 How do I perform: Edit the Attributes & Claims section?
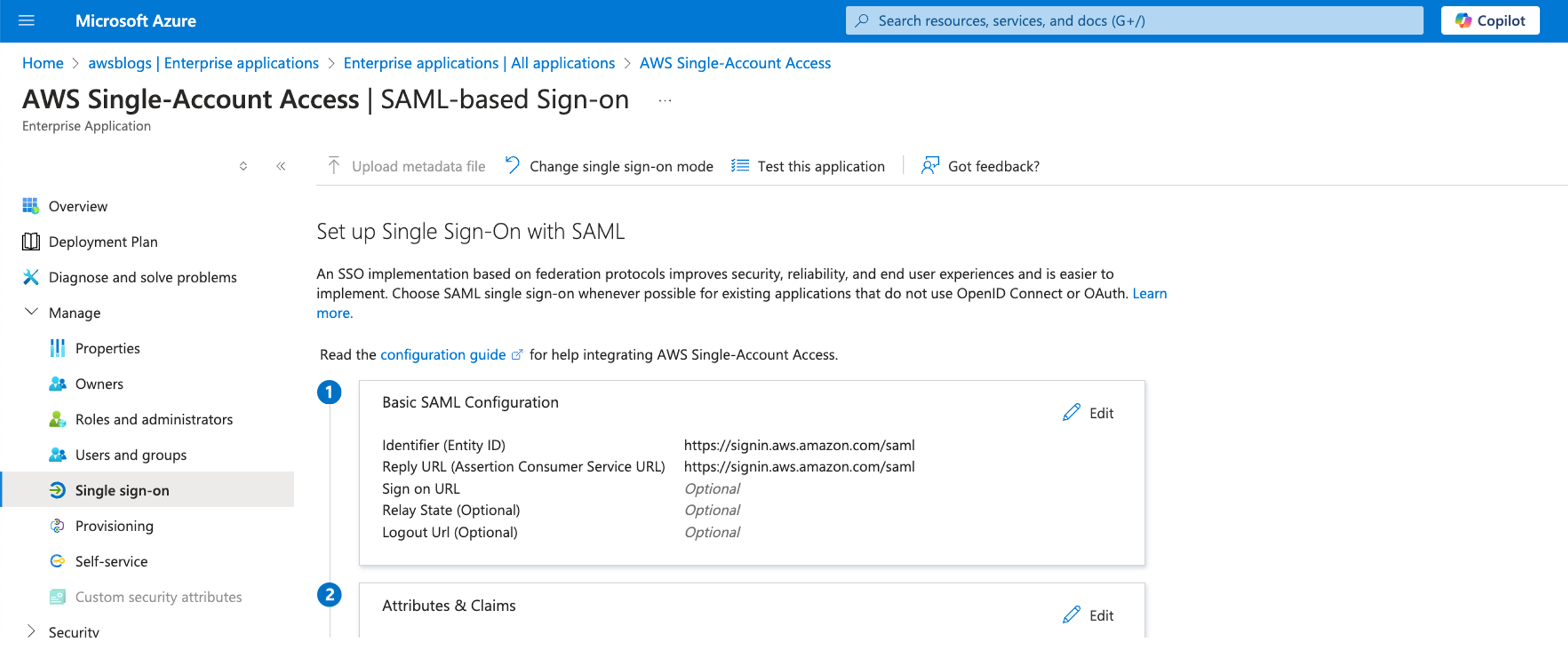click(1088, 615)
